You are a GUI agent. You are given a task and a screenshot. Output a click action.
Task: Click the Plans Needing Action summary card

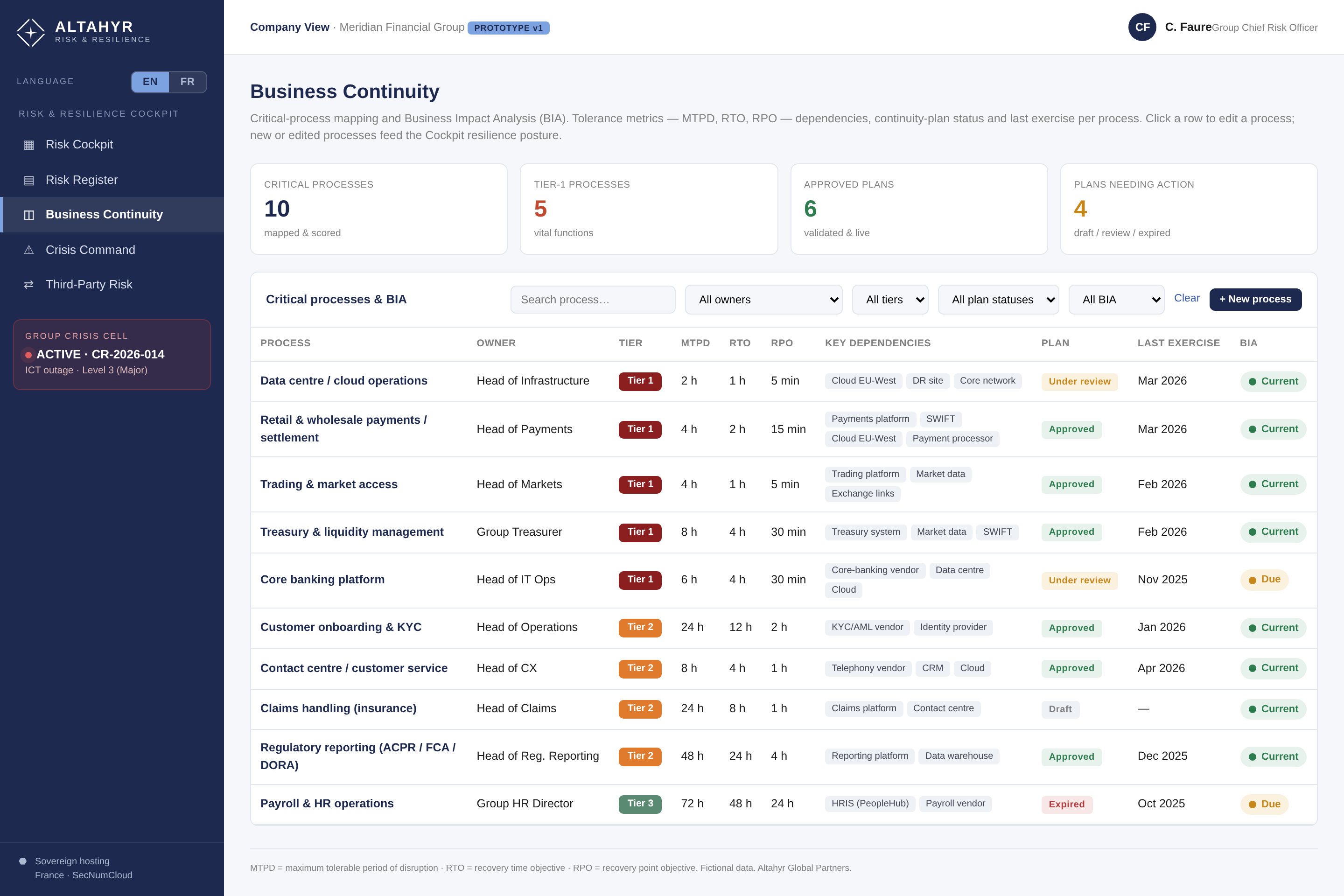1189,209
